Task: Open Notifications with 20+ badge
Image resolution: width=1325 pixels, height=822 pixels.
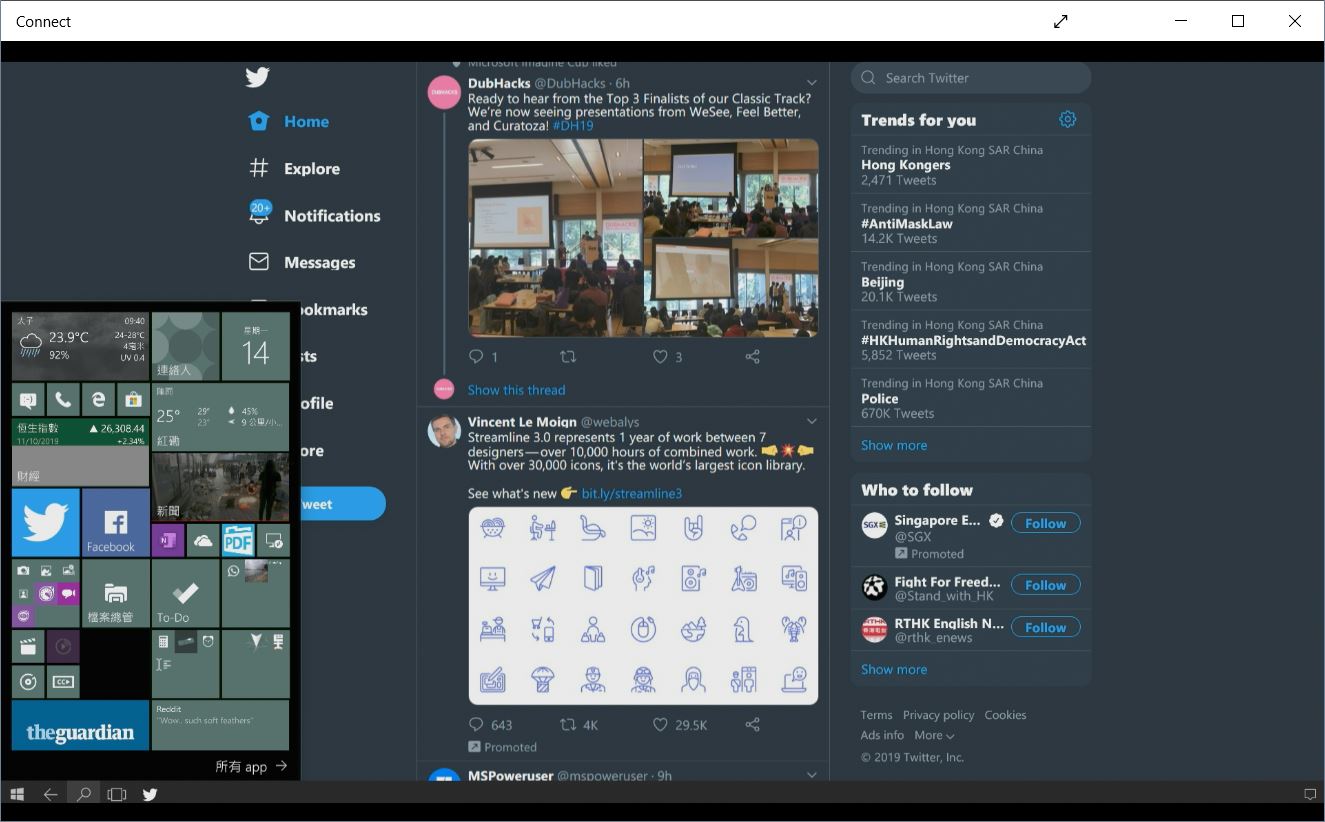Action: [x=314, y=214]
